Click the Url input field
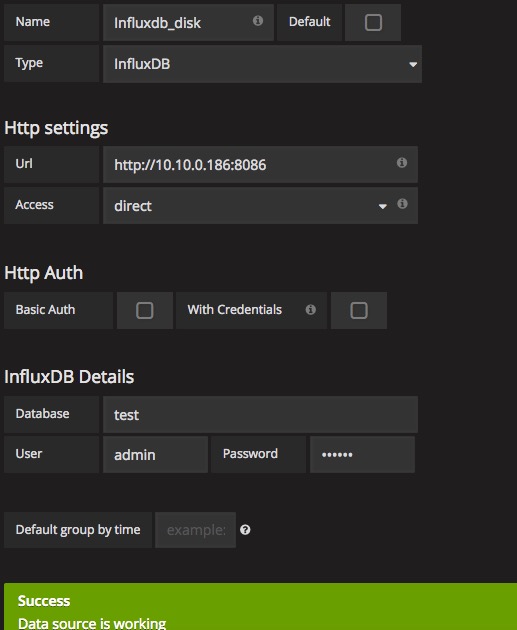This screenshot has width=517, height=630. (x=260, y=164)
